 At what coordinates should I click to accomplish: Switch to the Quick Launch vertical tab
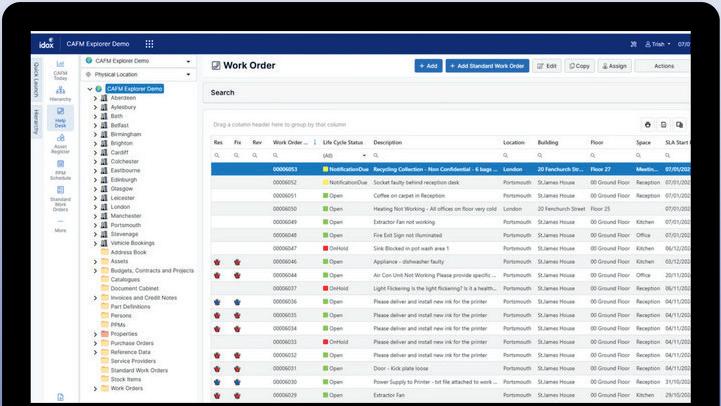click(x=36, y=80)
